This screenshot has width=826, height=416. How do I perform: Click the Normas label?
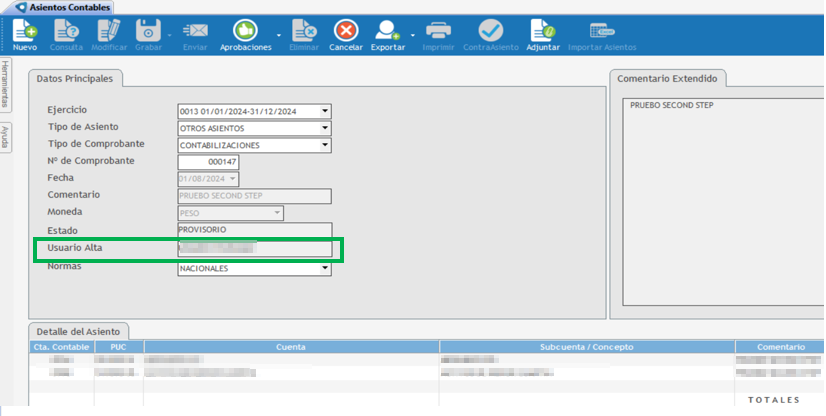(x=64, y=266)
